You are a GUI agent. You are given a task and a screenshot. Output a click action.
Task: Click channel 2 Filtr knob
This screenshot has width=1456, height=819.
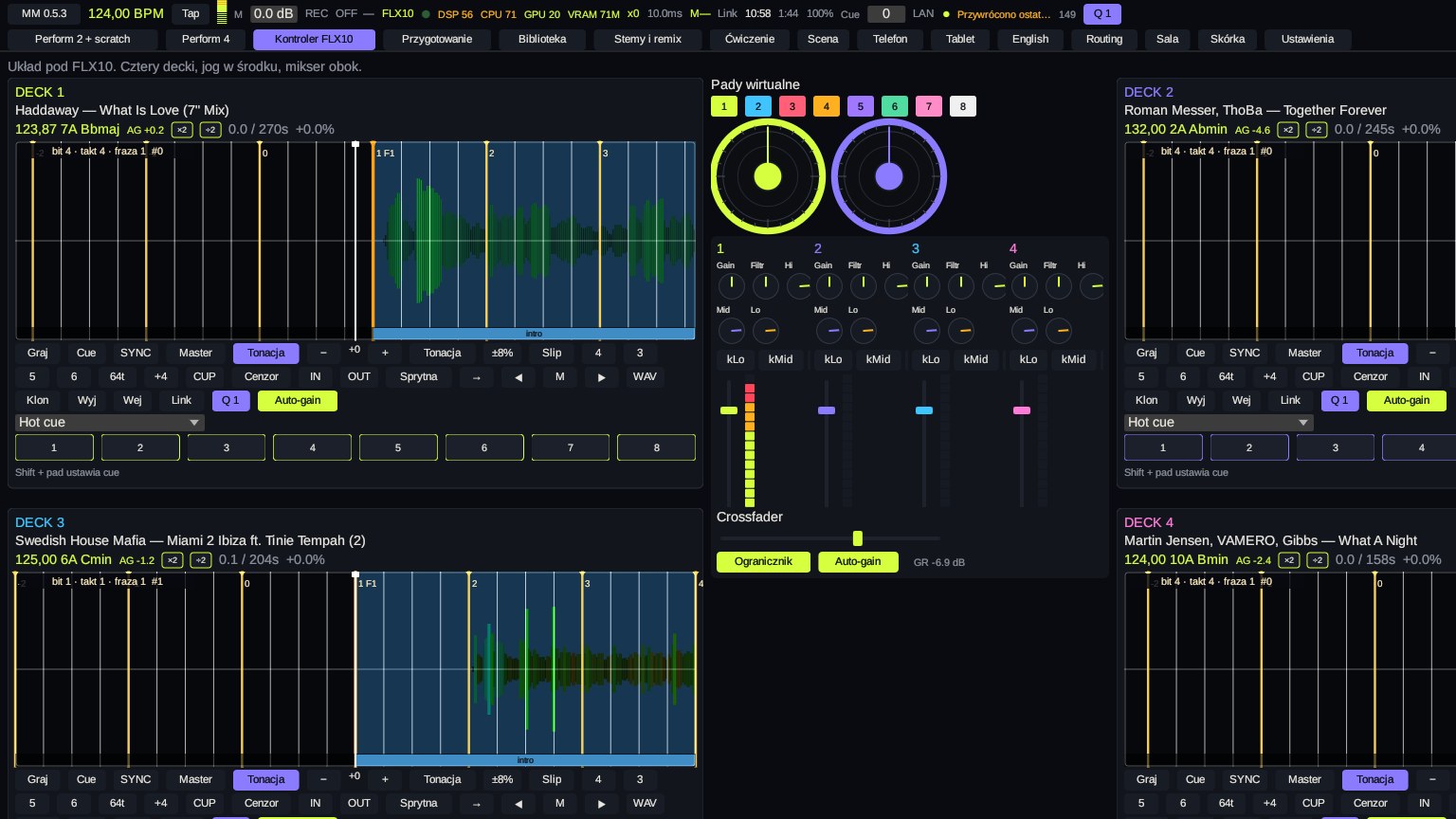(x=863, y=285)
